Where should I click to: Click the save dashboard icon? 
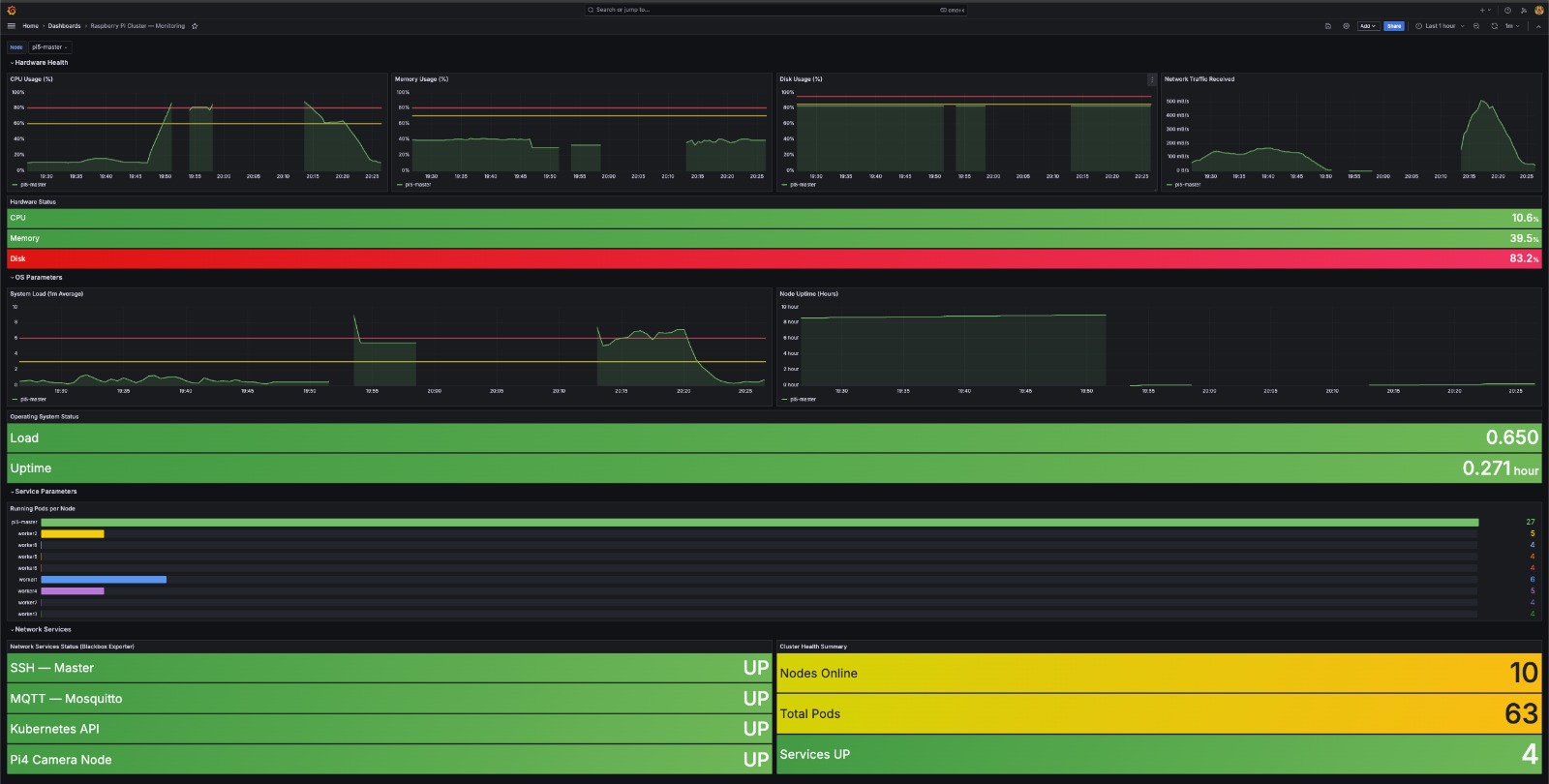coord(1328,26)
